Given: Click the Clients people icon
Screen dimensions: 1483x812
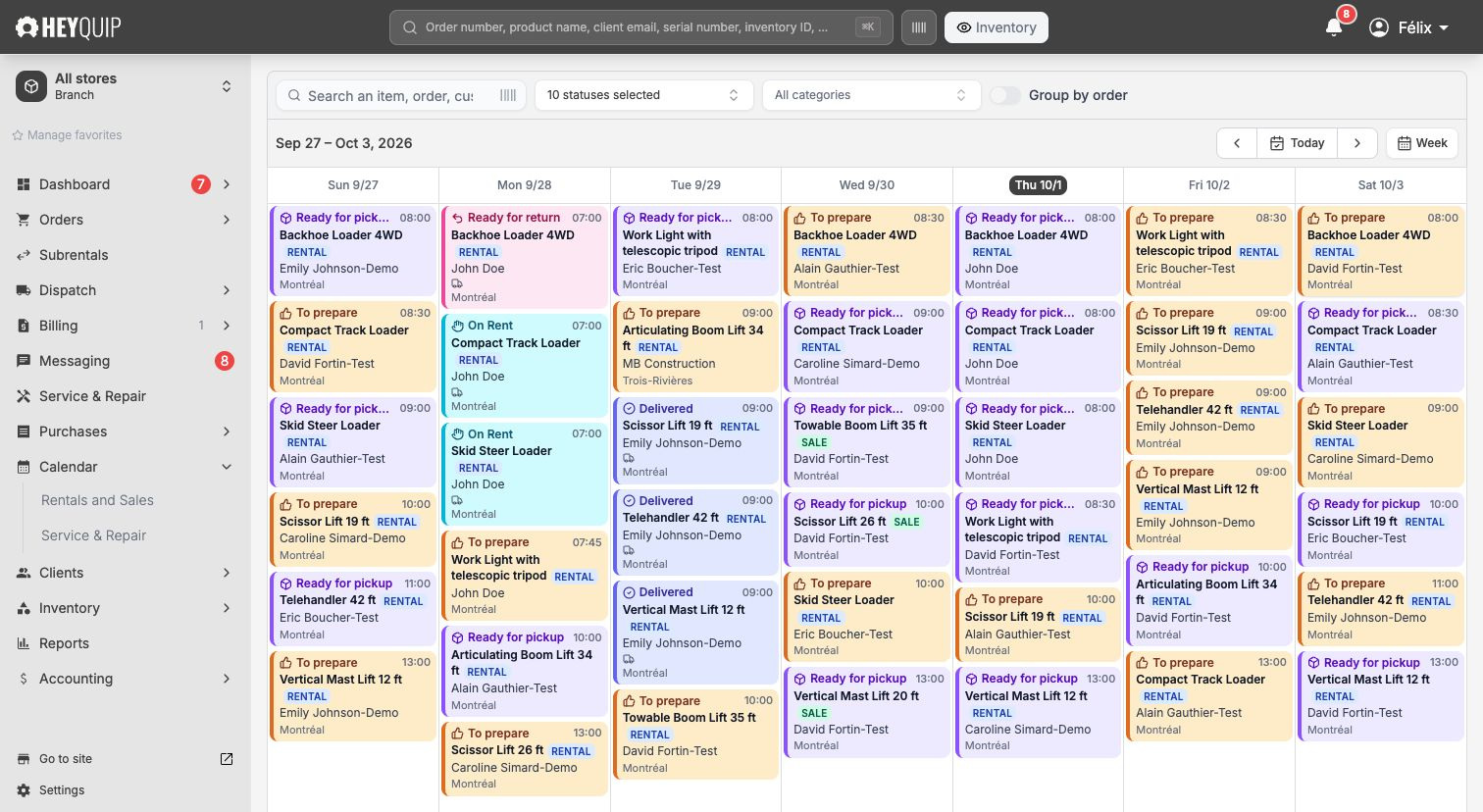Looking at the screenshot, I should (24, 573).
